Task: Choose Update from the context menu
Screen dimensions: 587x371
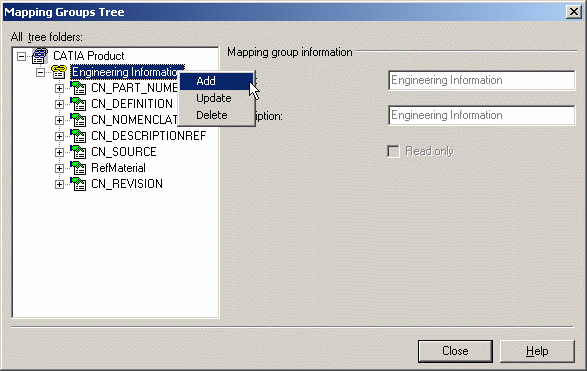Action: pos(216,98)
